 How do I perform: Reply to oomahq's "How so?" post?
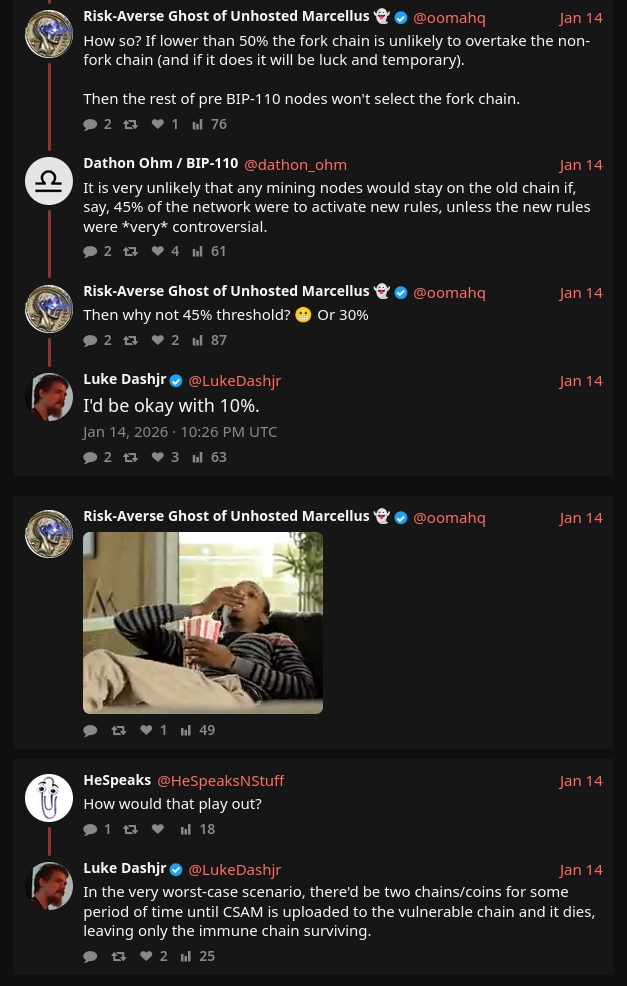[91, 124]
